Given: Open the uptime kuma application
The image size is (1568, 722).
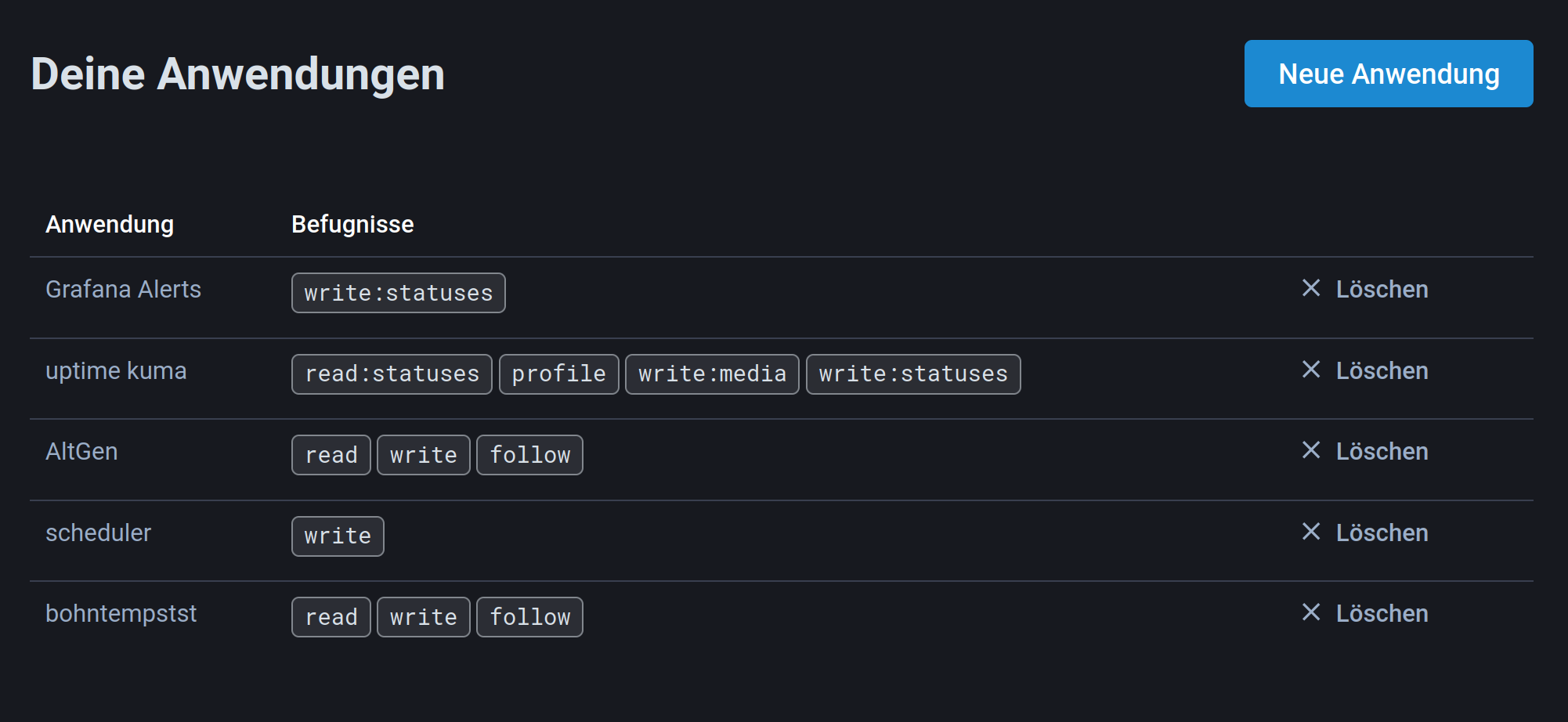Looking at the screenshot, I should pos(116,370).
